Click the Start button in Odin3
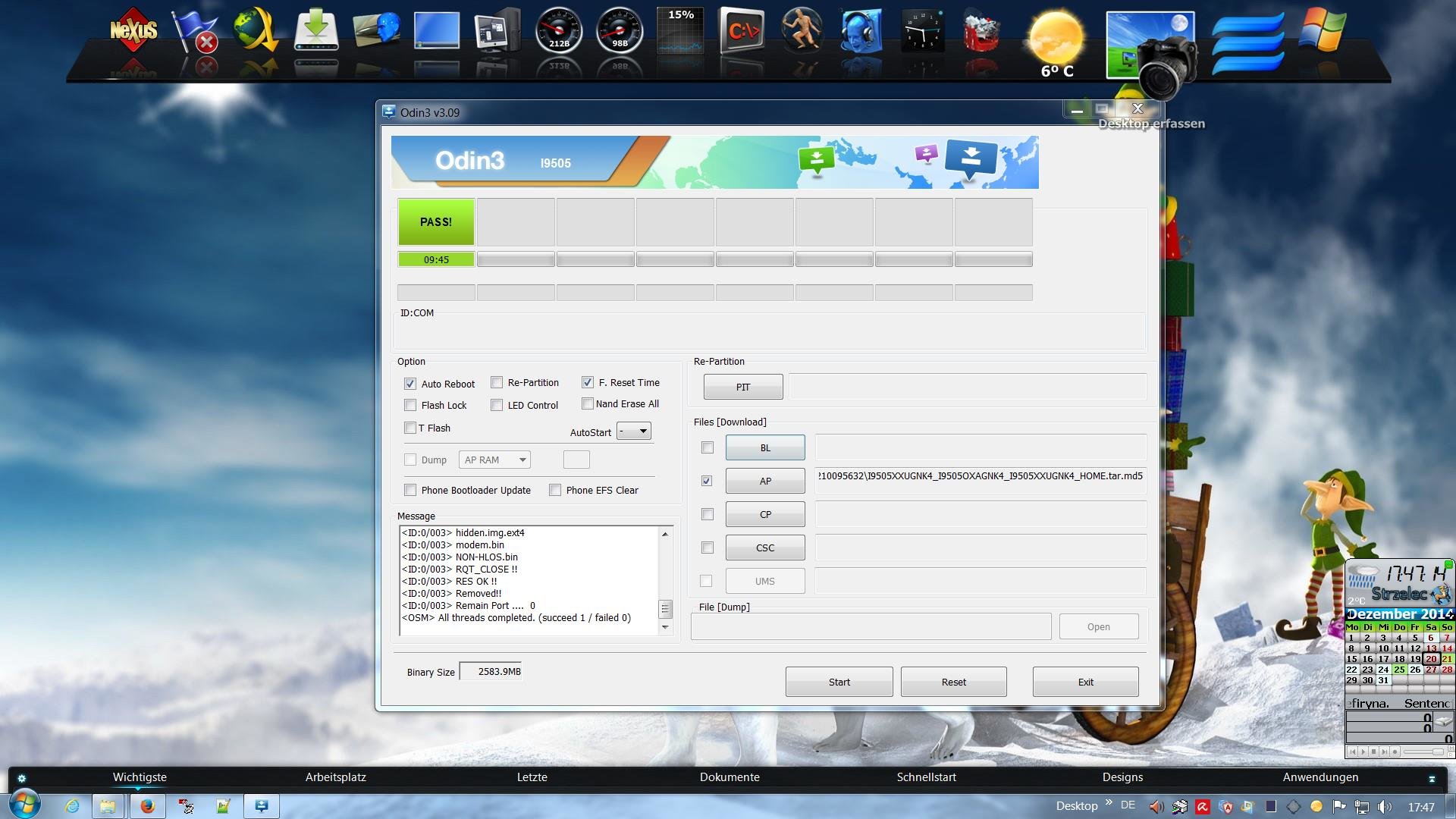Screen dimensions: 1456x819 [839, 682]
